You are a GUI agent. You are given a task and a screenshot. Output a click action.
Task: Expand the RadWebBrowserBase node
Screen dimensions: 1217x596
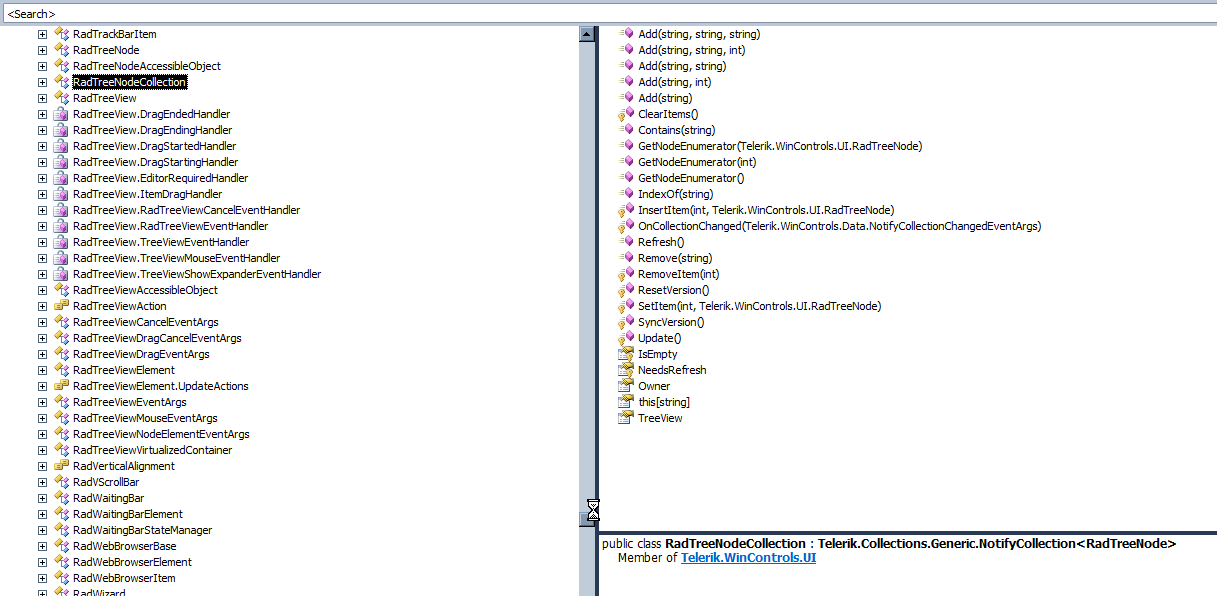pos(42,546)
